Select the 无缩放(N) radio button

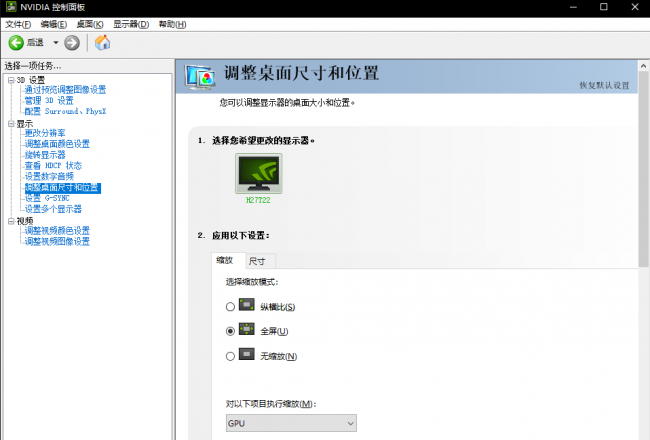tap(230, 356)
